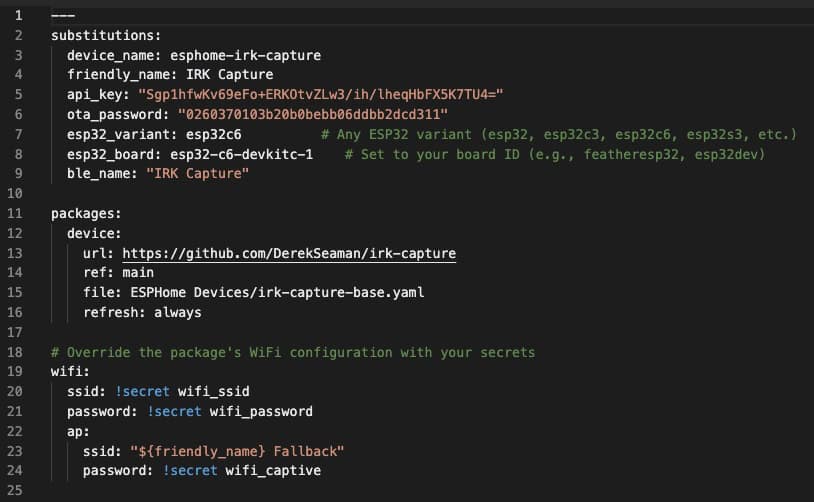
Task: Click 'main' value after ref
Action: [x=137, y=273]
